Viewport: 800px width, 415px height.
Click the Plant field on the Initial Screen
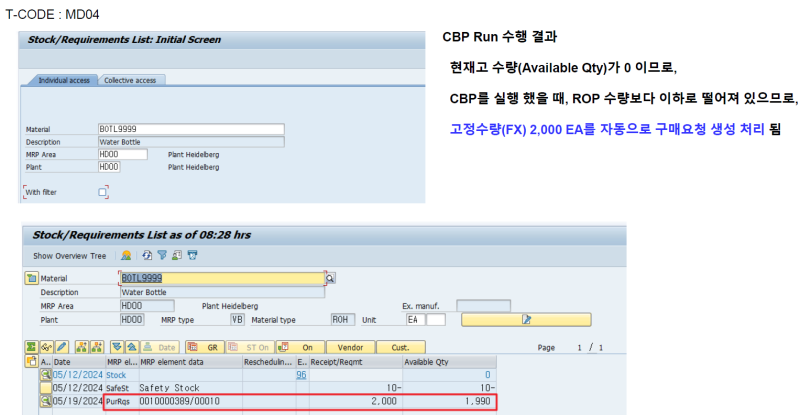109,167
